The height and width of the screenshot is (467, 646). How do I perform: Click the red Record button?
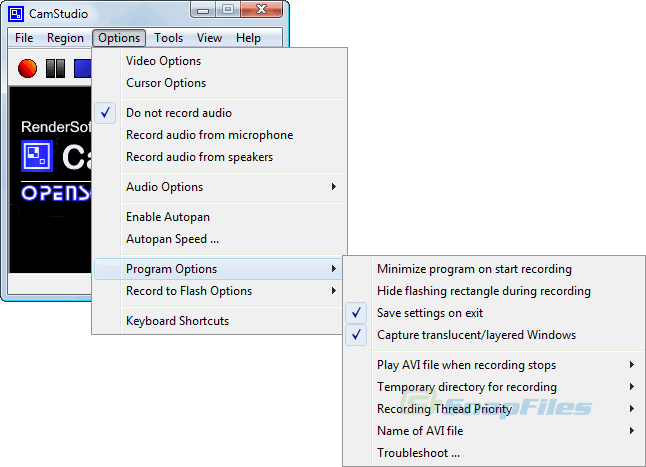tap(27, 68)
